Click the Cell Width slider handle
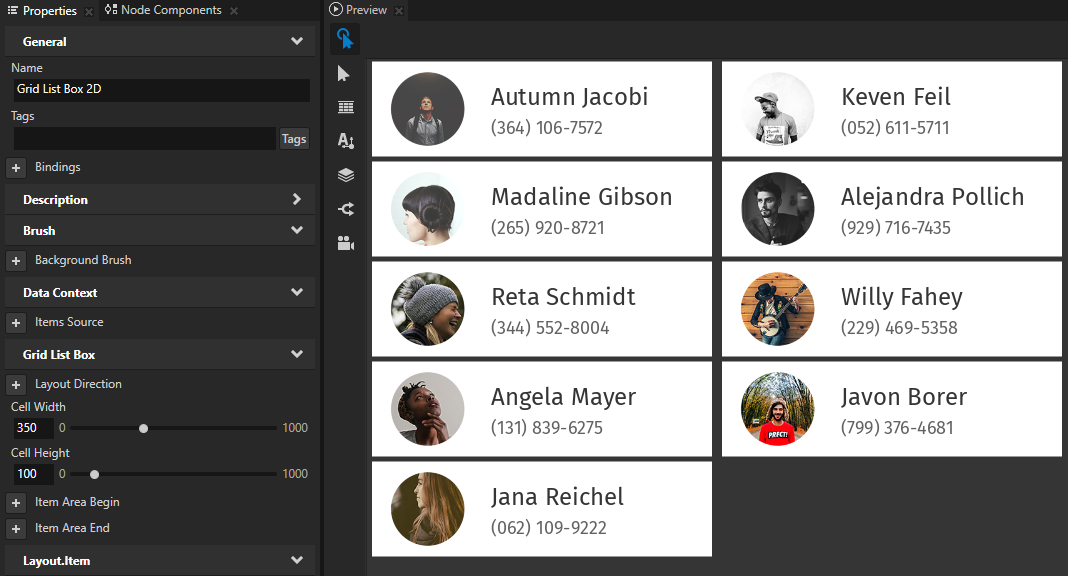The image size is (1068, 576). [144, 428]
